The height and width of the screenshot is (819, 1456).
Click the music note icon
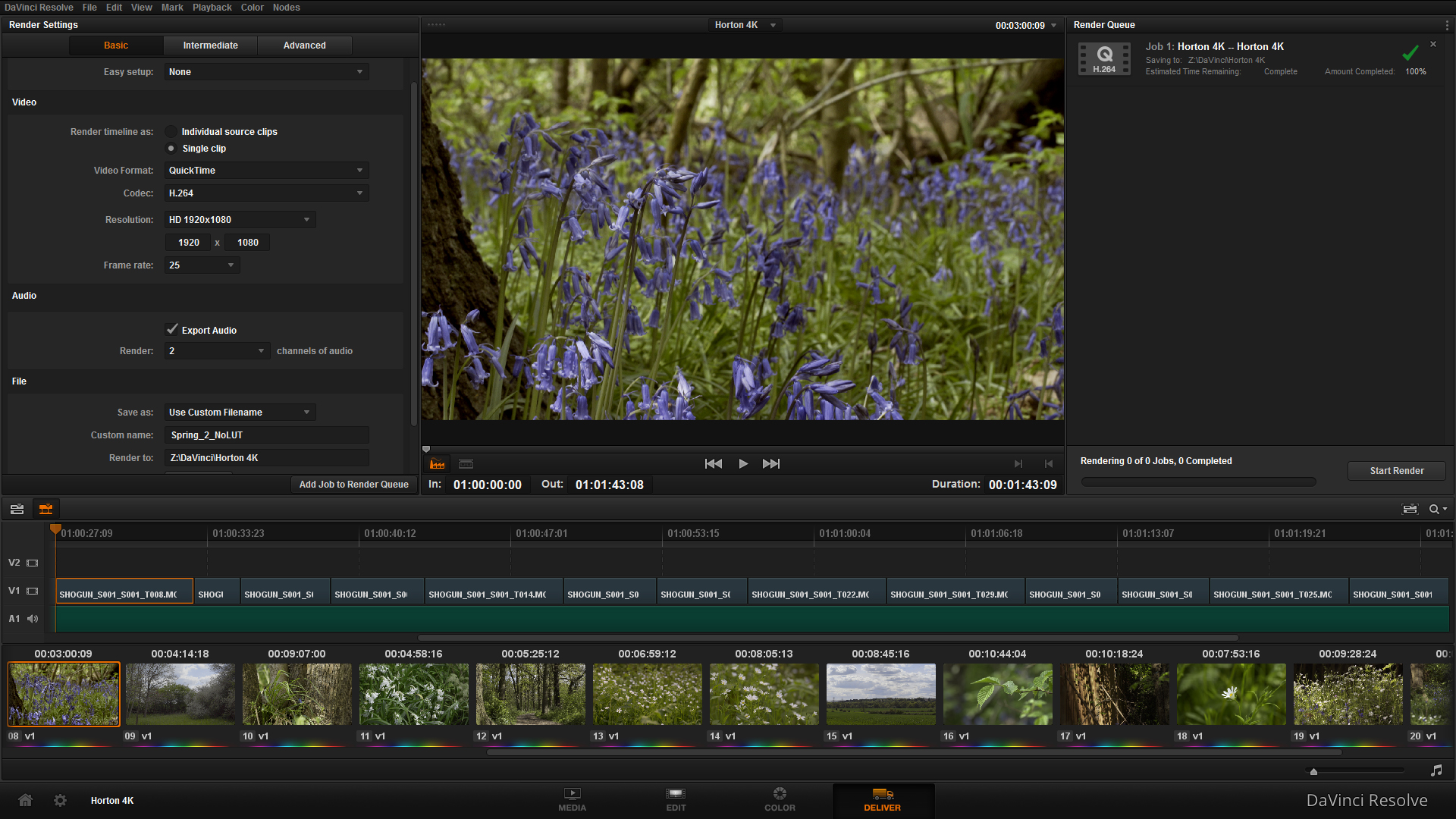(1436, 770)
